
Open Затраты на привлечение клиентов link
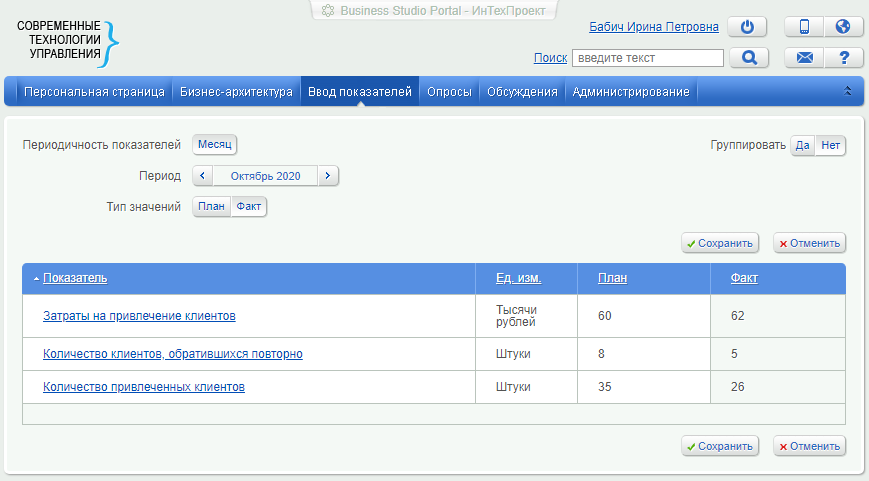[x=139, y=316]
